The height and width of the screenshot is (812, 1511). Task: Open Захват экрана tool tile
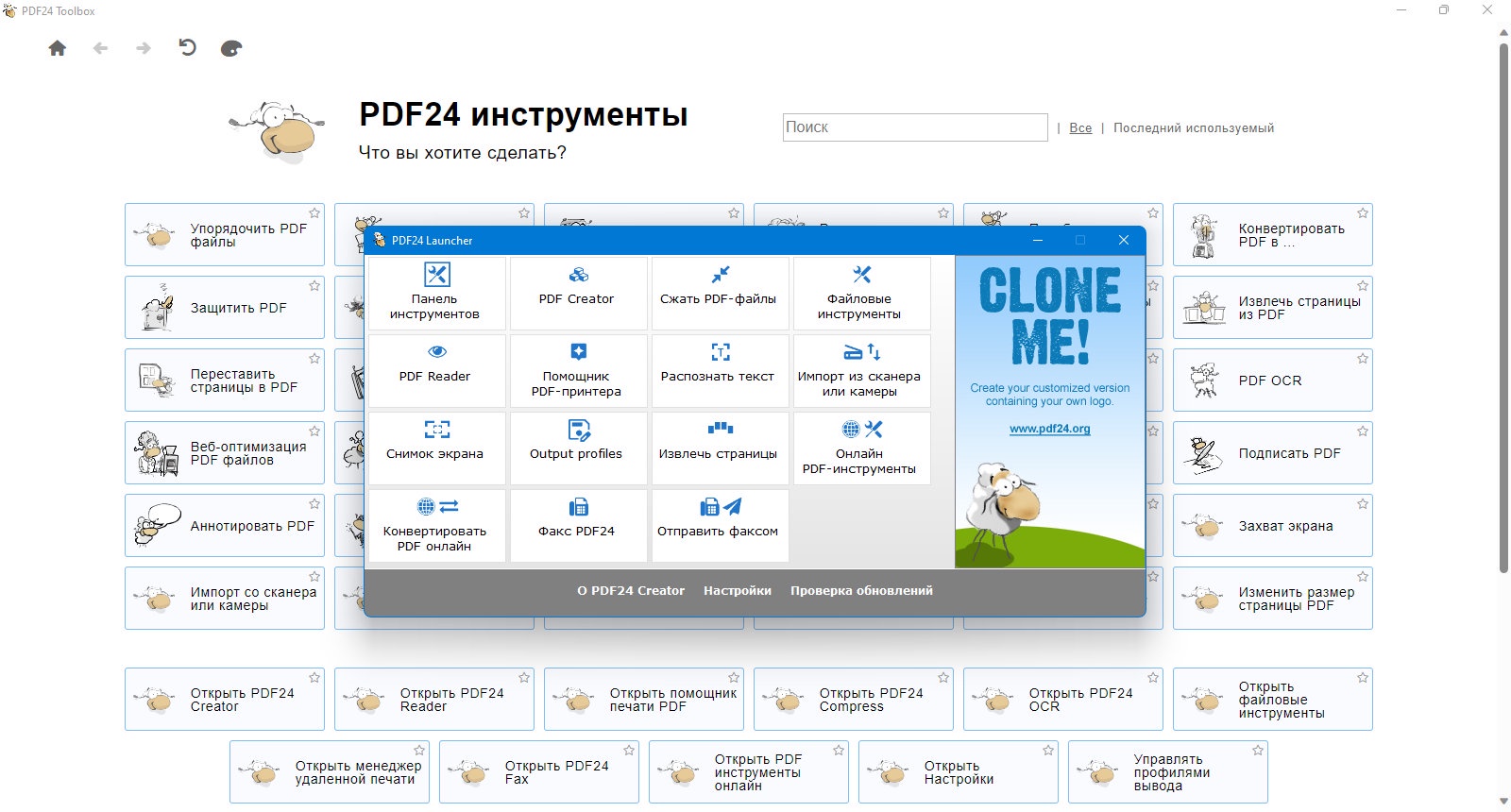(1273, 526)
